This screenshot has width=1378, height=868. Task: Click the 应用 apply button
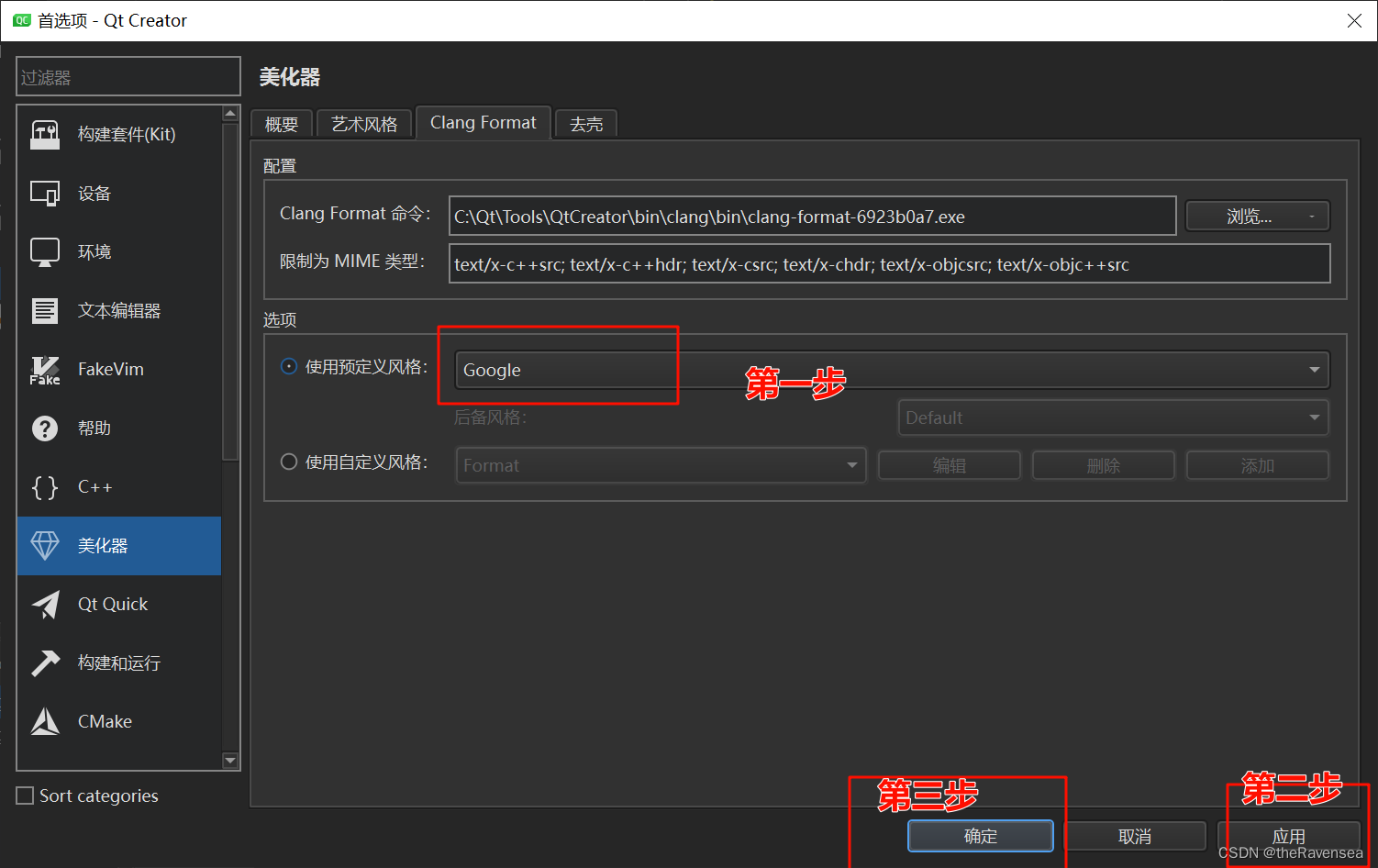click(1289, 836)
